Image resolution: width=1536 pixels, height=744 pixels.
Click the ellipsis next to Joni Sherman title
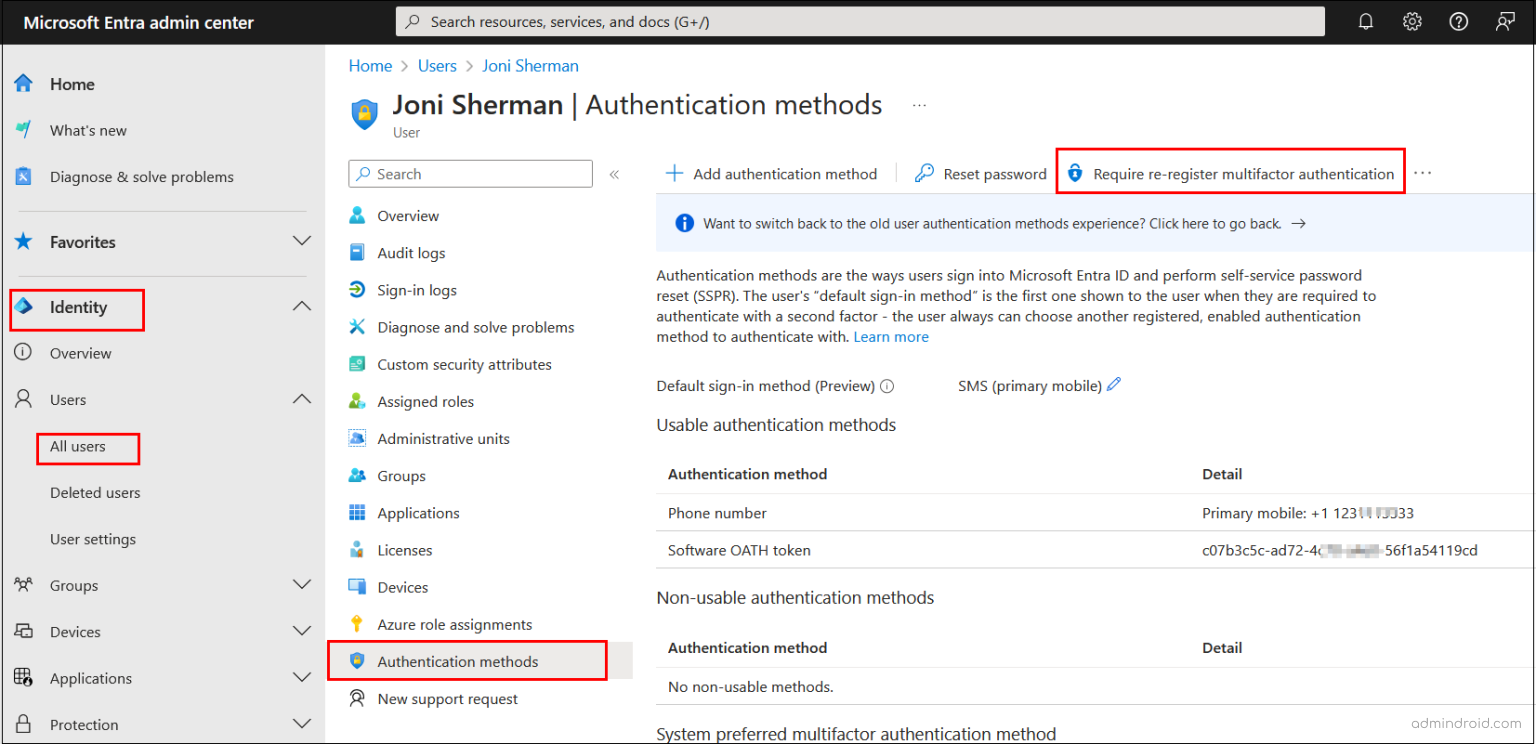coord(919,105)
